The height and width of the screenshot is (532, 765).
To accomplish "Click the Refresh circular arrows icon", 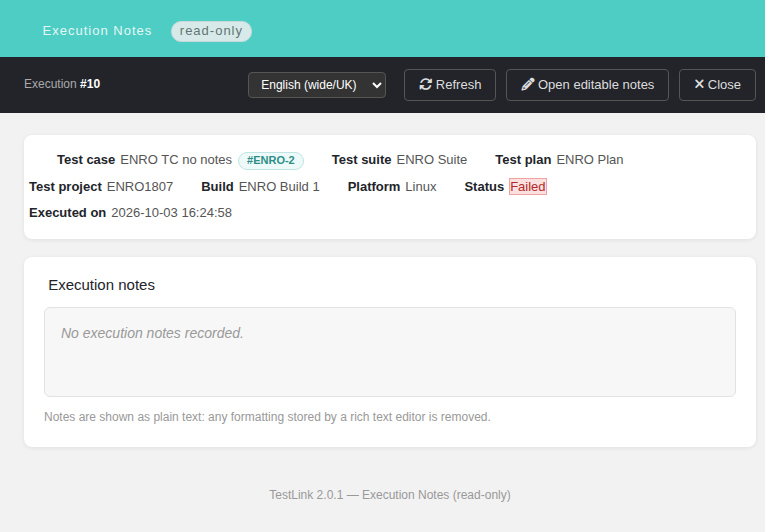I will pos(425,85).
